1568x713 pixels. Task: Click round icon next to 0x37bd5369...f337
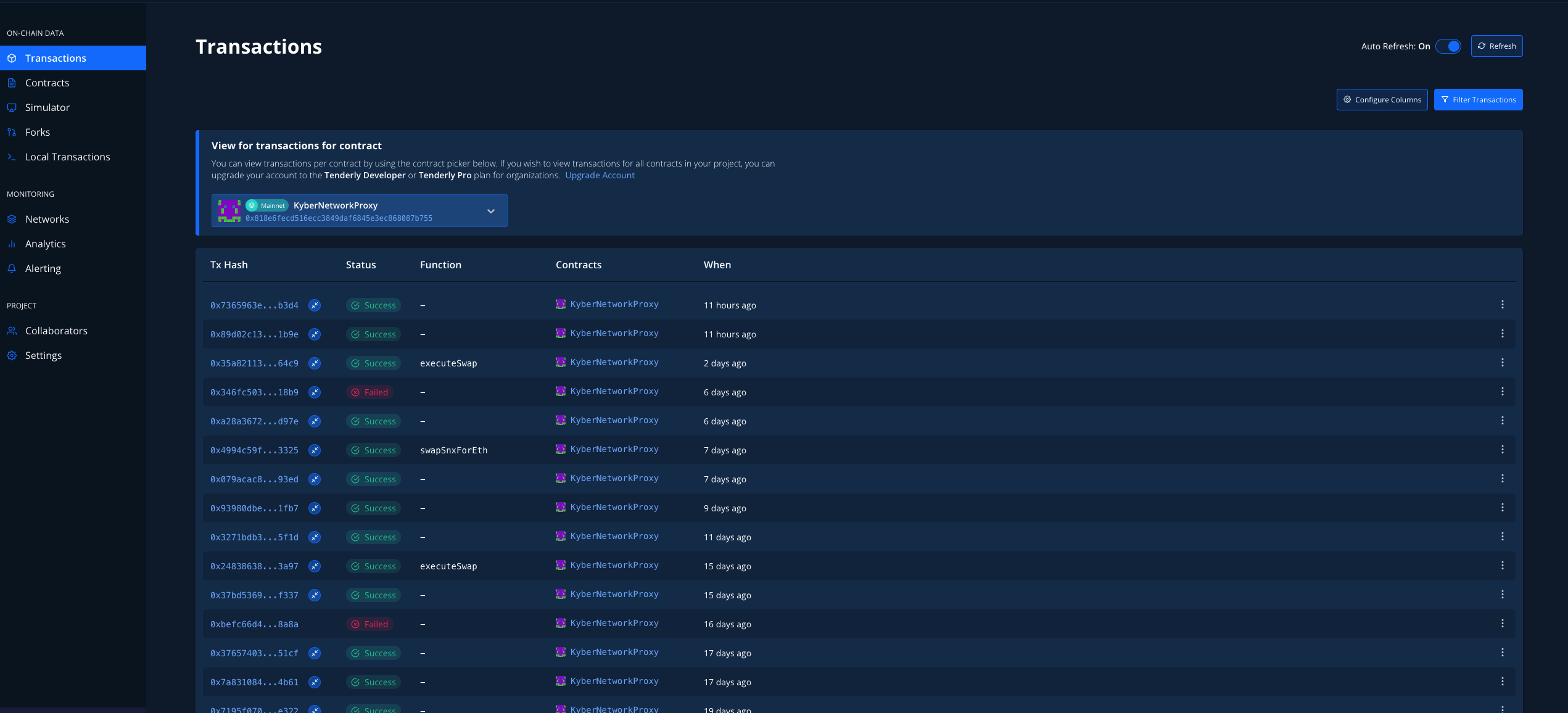[x=315, y=595]
